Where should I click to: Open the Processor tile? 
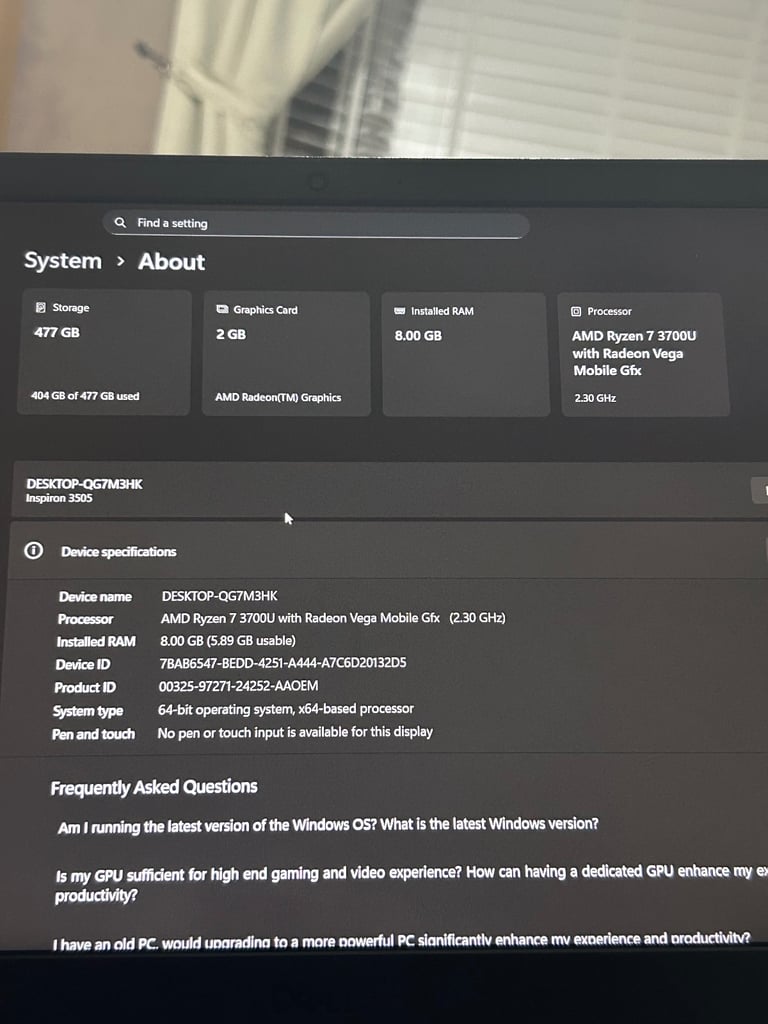point(645,355)
